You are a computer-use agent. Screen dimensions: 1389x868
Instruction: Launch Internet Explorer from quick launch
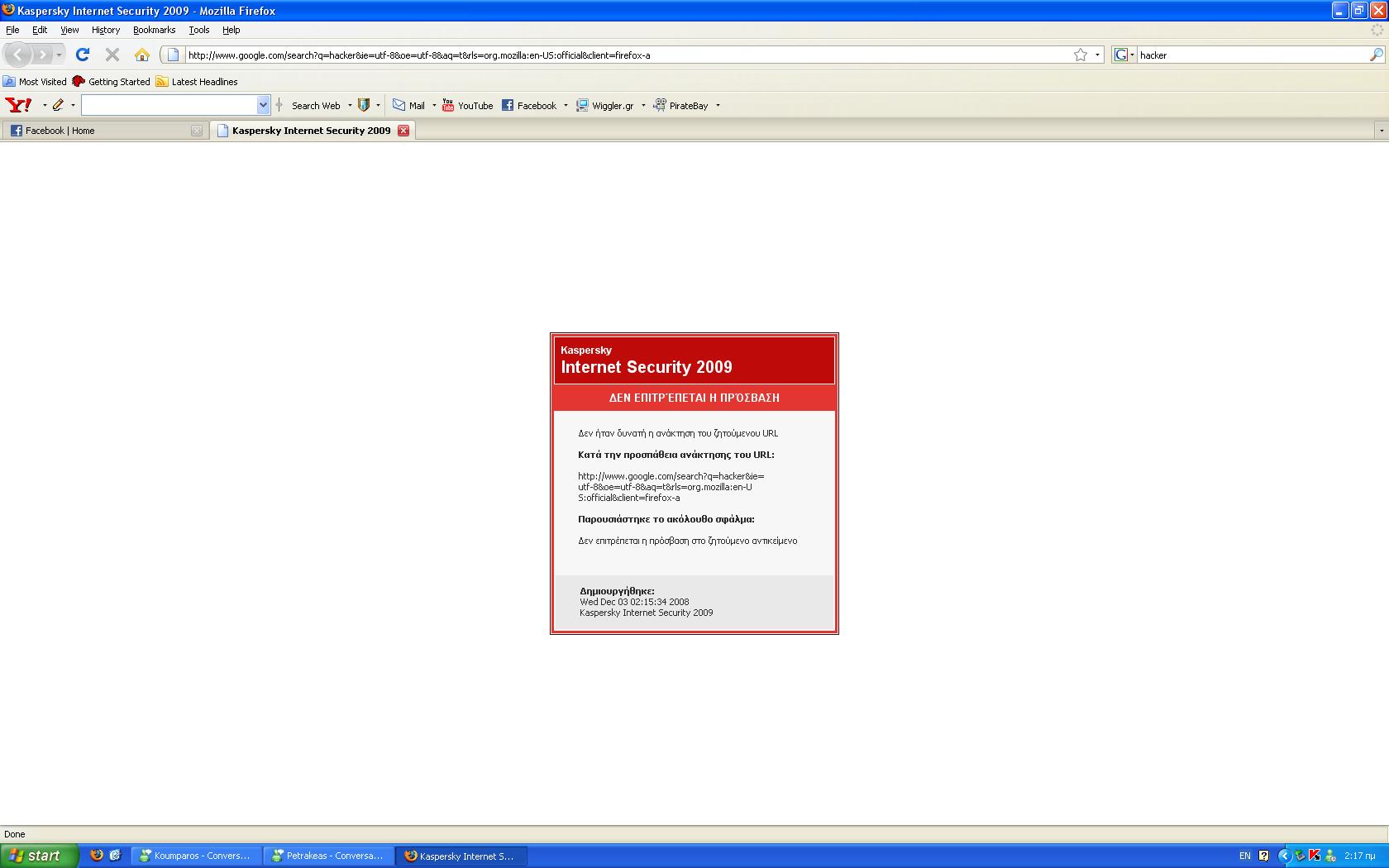[115, 856]
